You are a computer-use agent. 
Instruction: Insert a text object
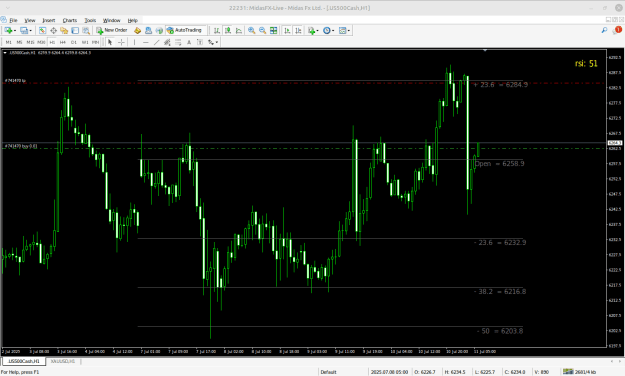pyautogui.click(x=189, y=42)
